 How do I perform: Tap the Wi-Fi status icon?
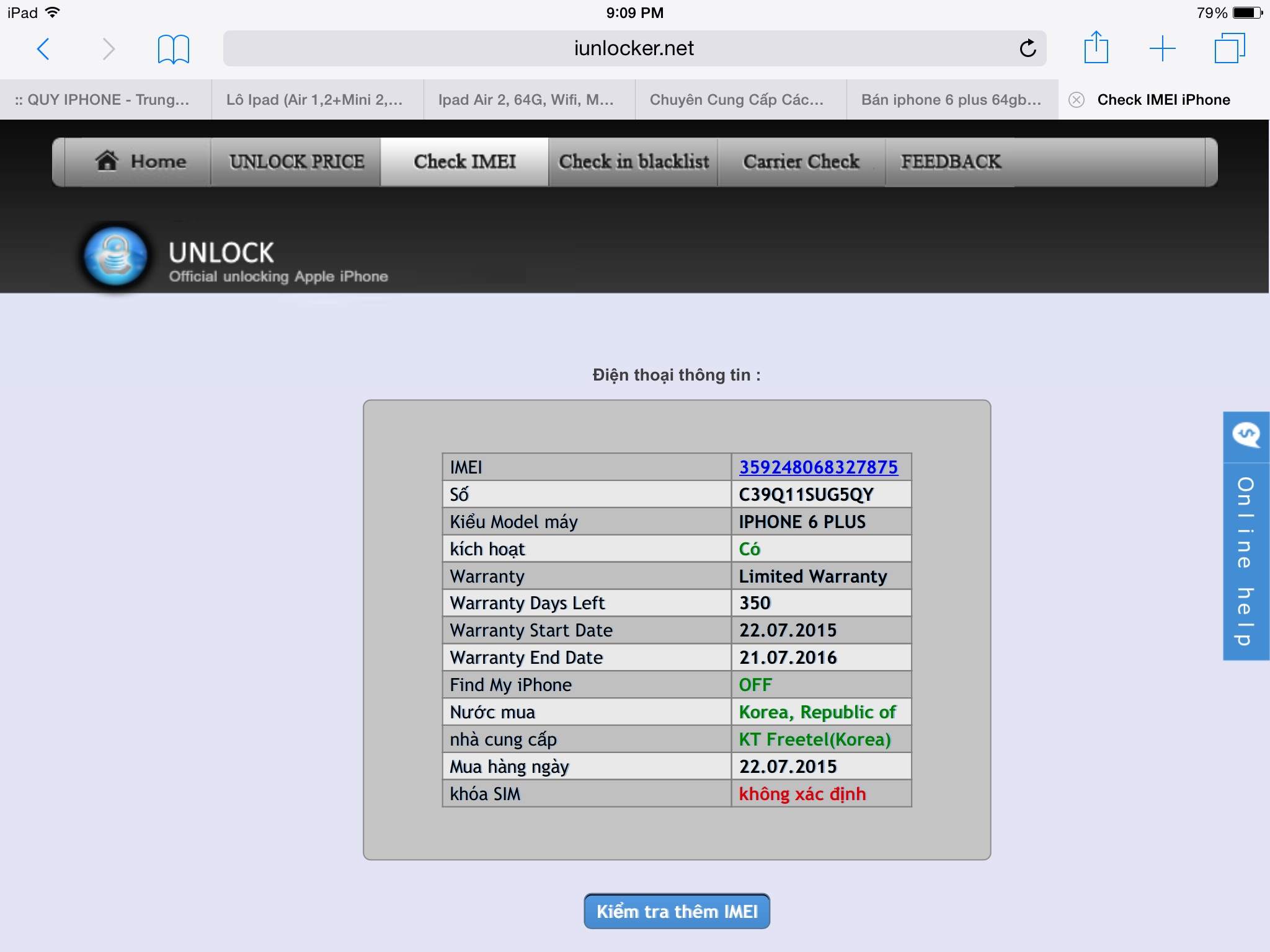coord(53,12)
